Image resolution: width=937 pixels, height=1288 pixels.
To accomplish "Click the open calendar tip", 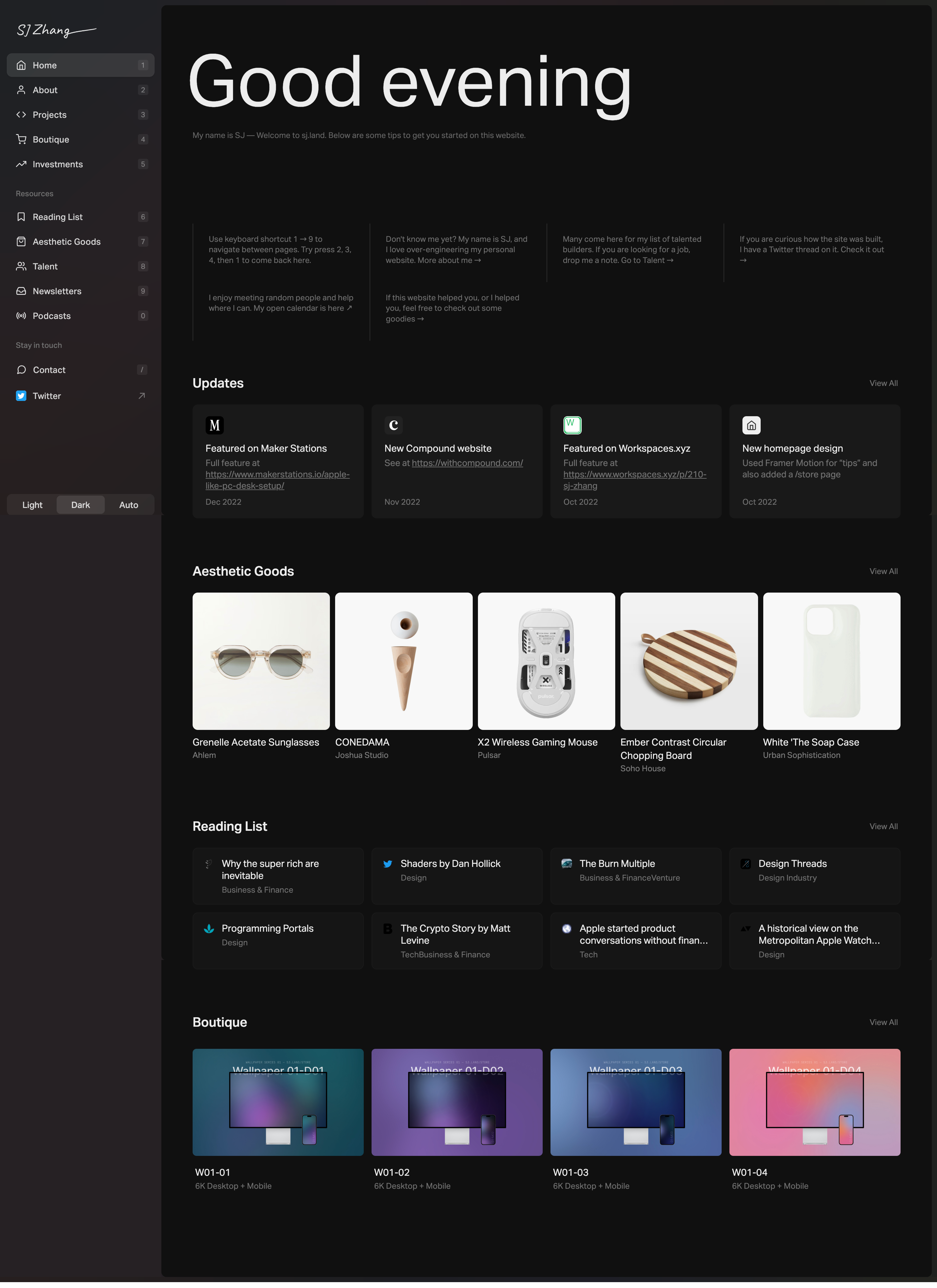I will click(x=281, y=303).
